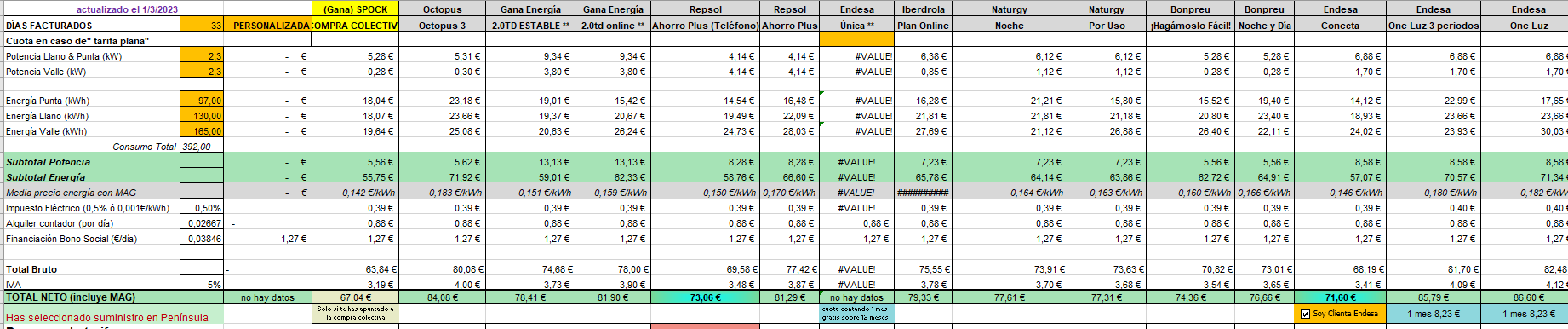Click Total Bruto value 80,08 €
This screenshot has width=1568, height=329.
coord(443,269)
